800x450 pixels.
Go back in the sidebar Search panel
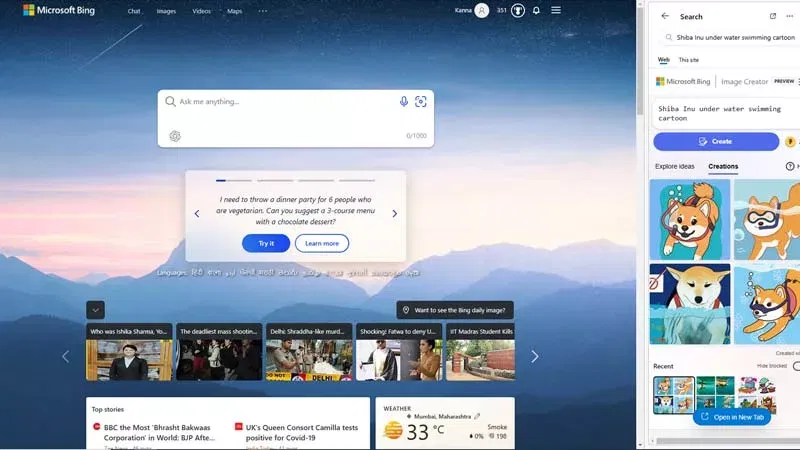point(665,16)
